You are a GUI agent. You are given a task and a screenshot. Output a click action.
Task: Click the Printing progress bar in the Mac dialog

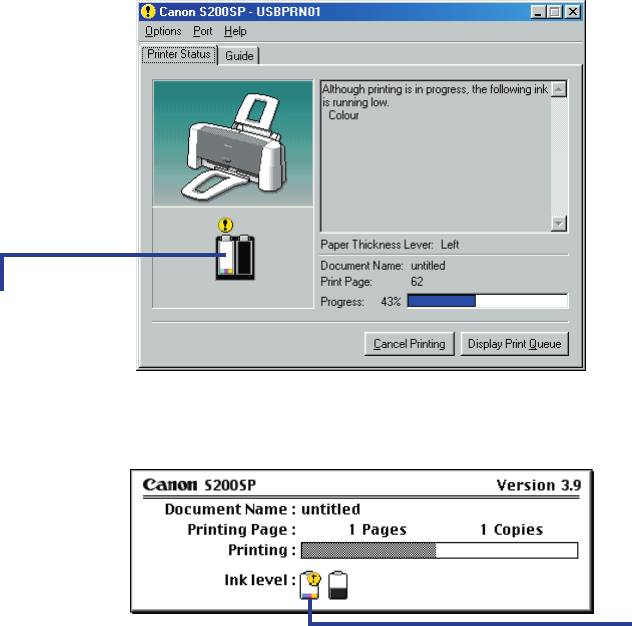coord(439,550)
